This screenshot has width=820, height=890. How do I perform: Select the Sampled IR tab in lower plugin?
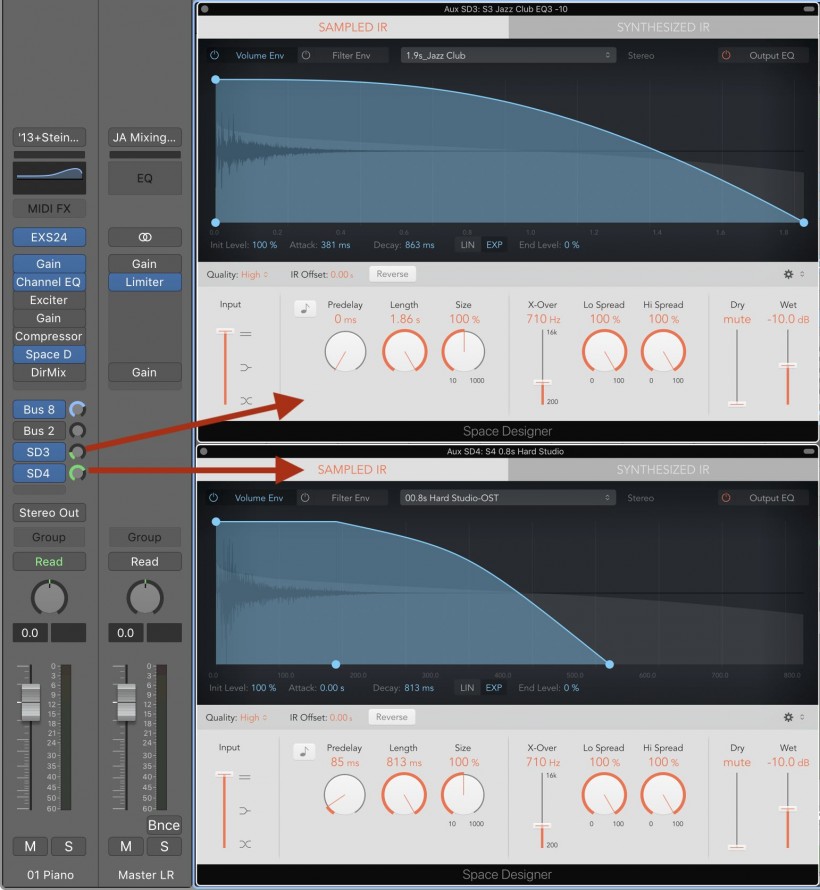point(352,470)
